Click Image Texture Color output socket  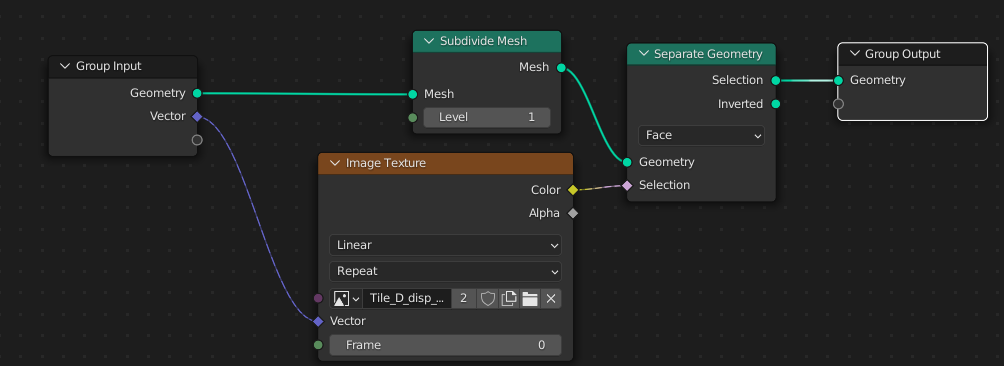click(572, 189)
